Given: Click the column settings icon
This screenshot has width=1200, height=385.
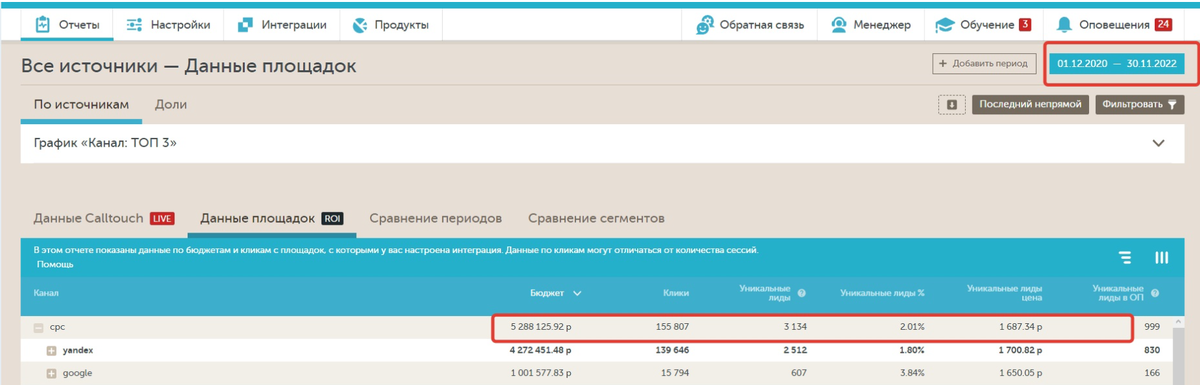Looking at the screenshot, I should (1162, 257).
